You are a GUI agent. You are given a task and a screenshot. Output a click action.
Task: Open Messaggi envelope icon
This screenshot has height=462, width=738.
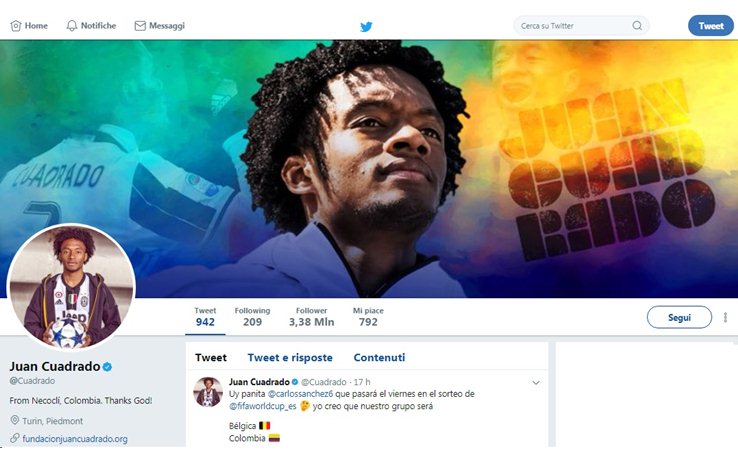click(140, 26)
